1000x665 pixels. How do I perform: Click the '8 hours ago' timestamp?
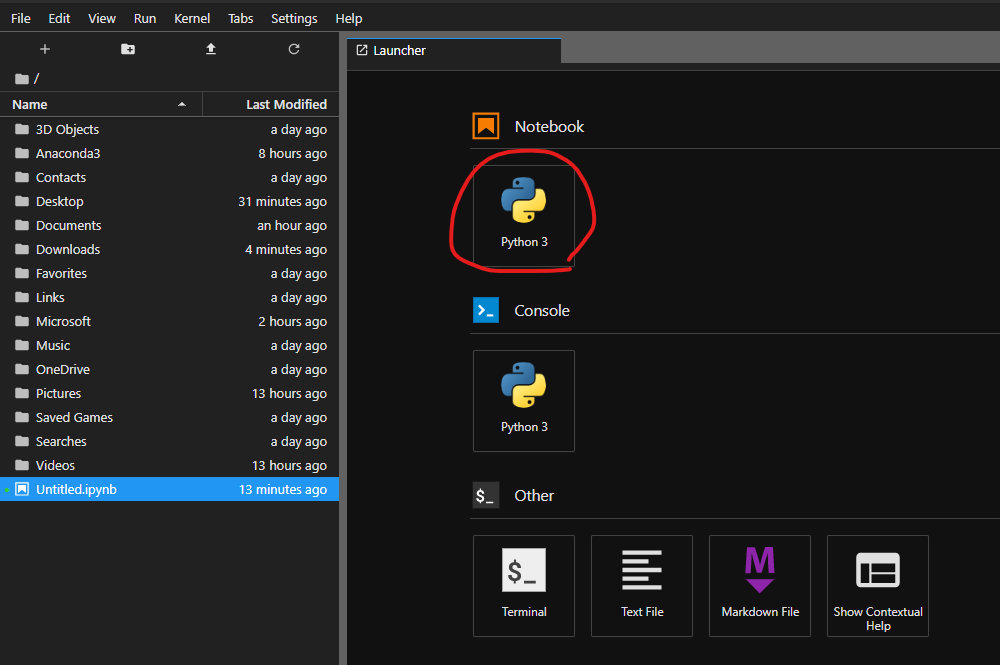(293, 153)
